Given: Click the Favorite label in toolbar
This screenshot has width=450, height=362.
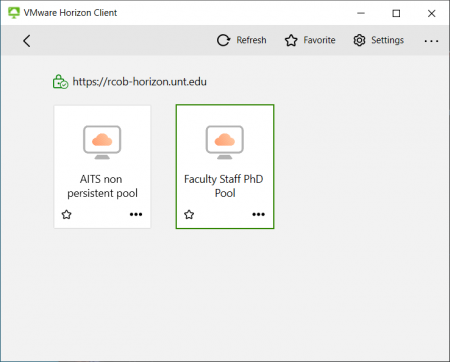Looking at the screenshot, I should [x=319, y=40].
